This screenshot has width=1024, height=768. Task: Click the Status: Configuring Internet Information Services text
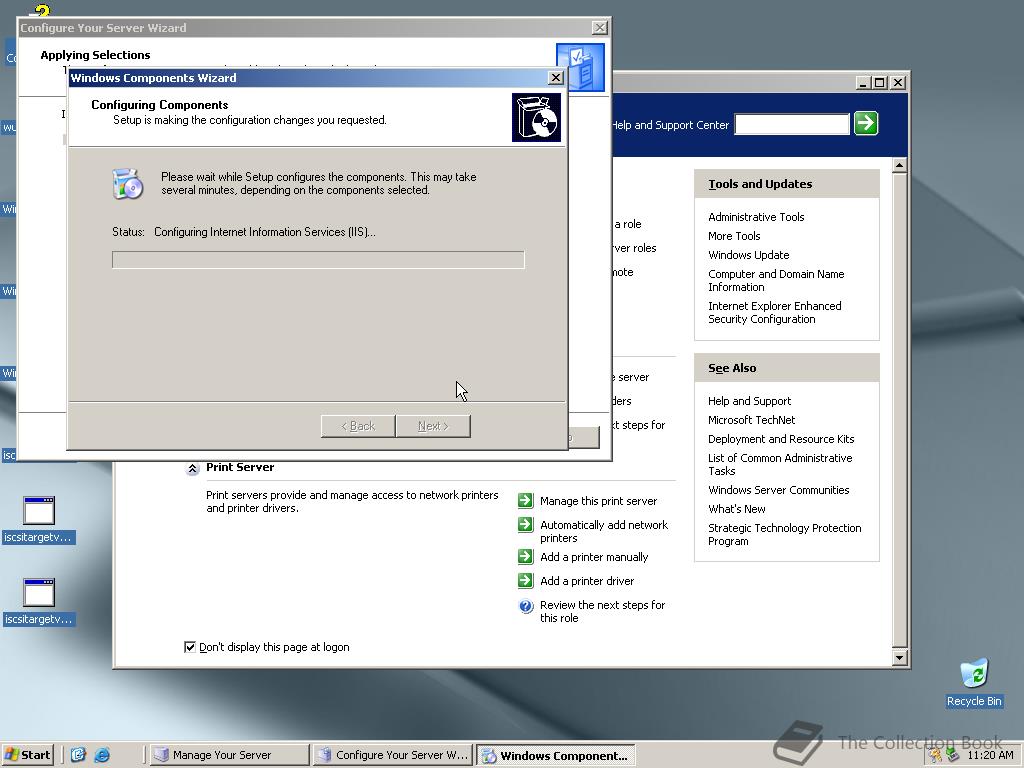(x=244, y=232)
